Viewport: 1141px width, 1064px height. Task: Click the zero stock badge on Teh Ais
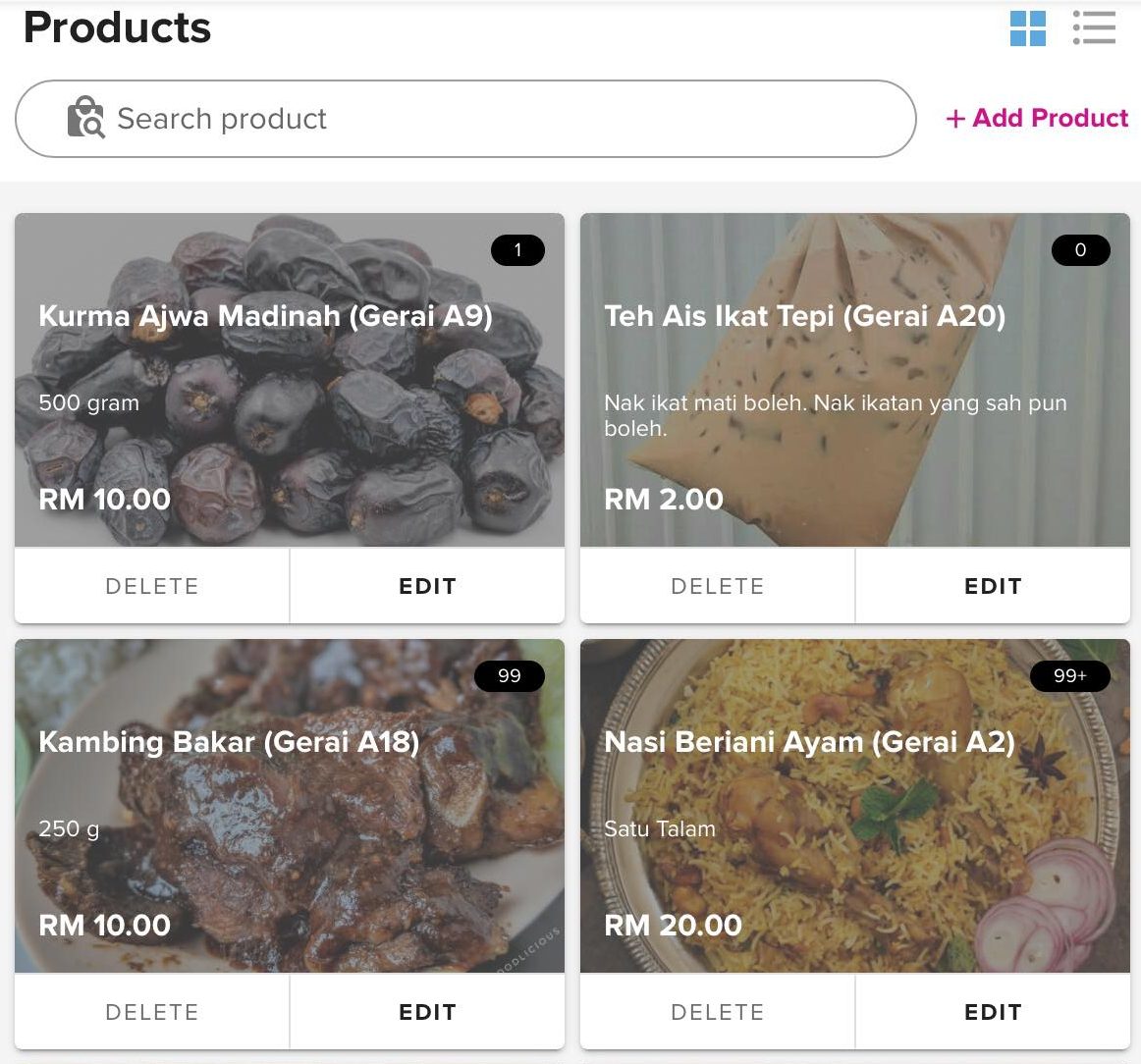pos(1080,250)
